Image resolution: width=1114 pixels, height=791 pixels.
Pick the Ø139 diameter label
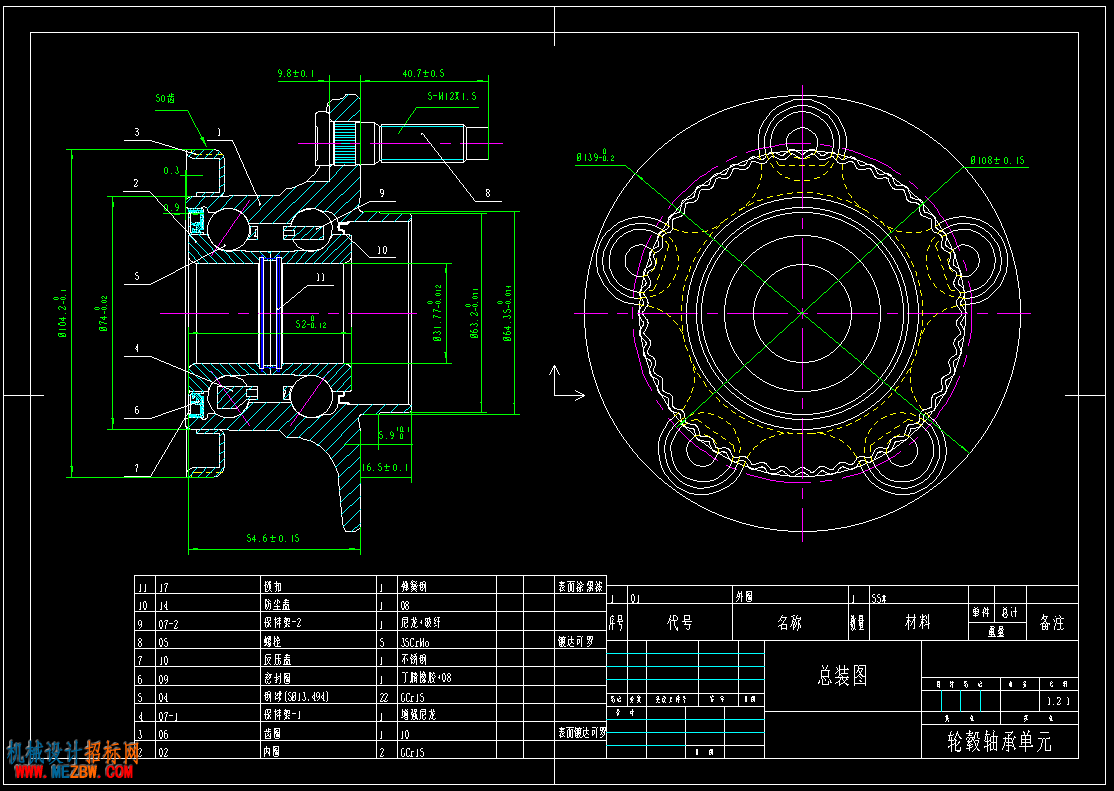point(595,156)
